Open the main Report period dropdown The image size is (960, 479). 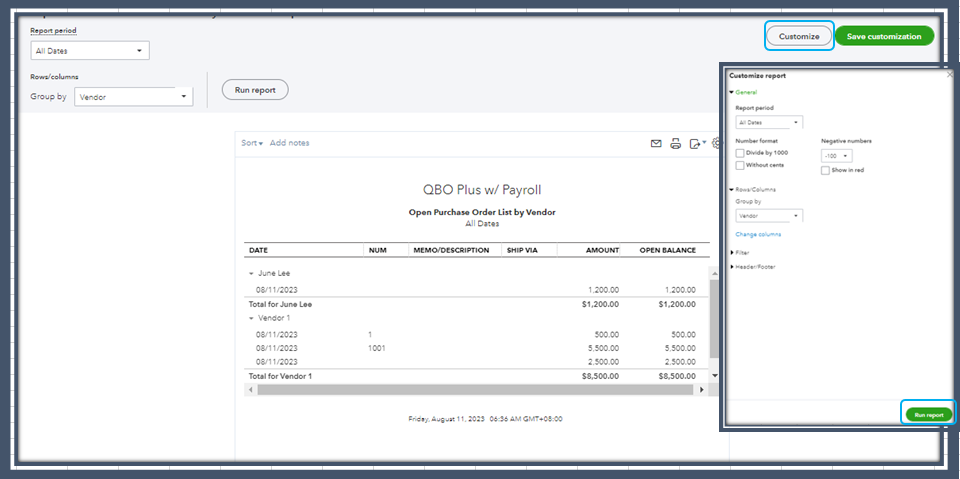[x=90, y=51]
